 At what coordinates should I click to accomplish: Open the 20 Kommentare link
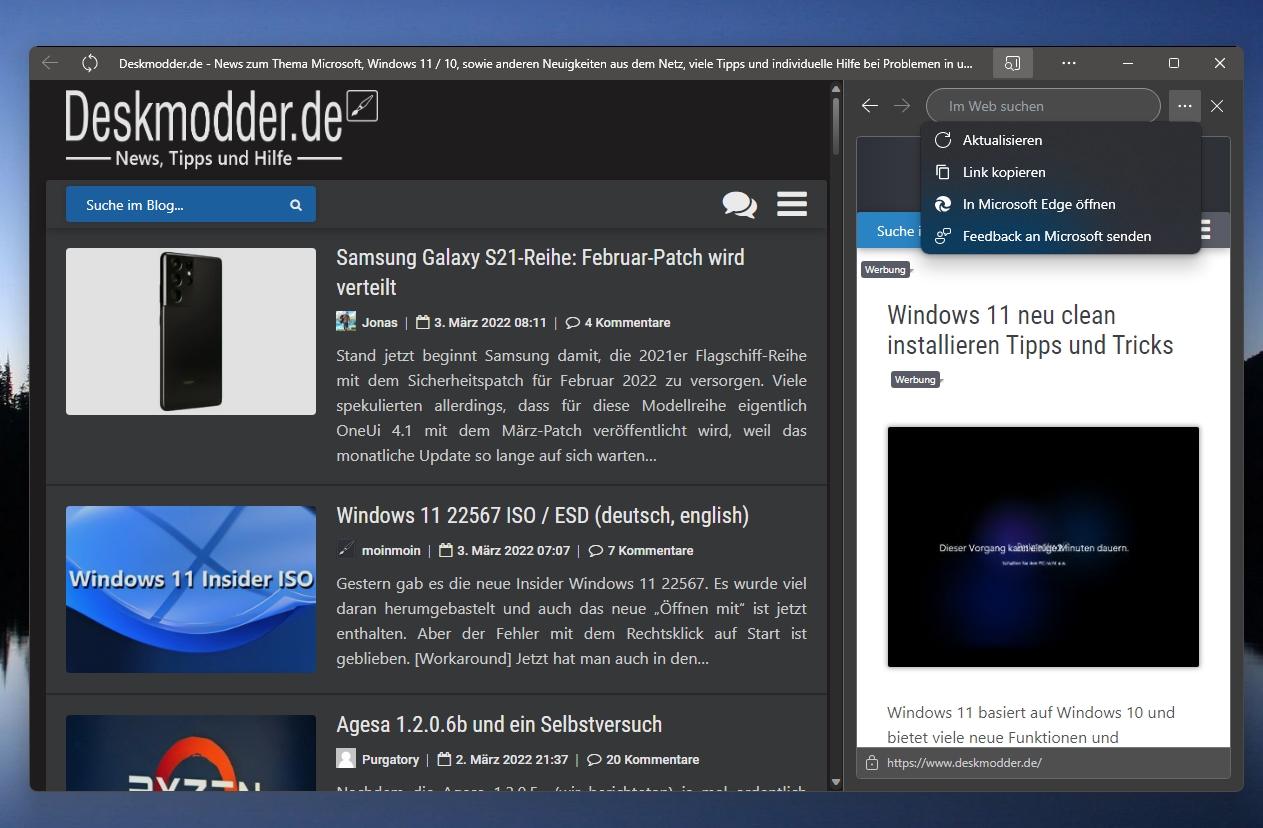coord(643,760)
